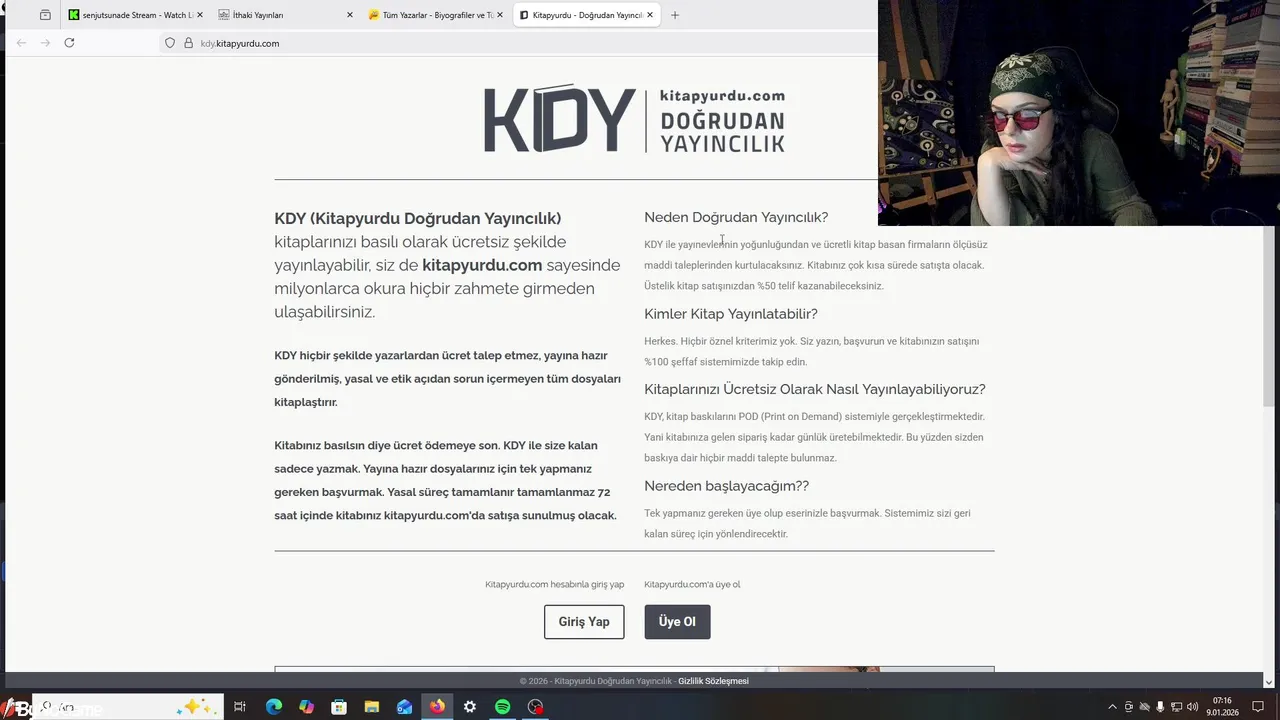Viewport: 1280px width, 720px height.
Task: Click the OneDrive cloud tray icon
Action: coord(1145,707)
